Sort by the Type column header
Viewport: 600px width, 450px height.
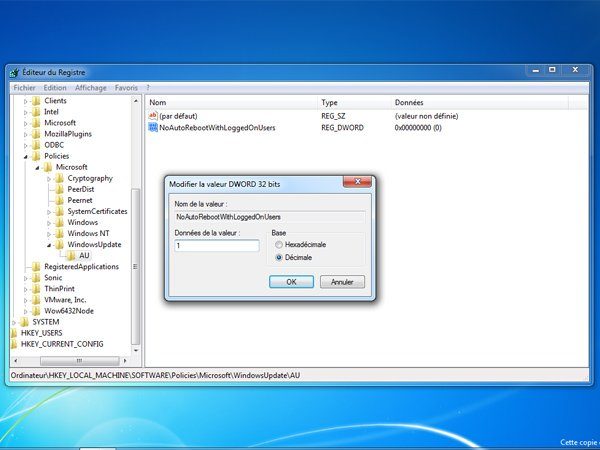coord(354,103)
